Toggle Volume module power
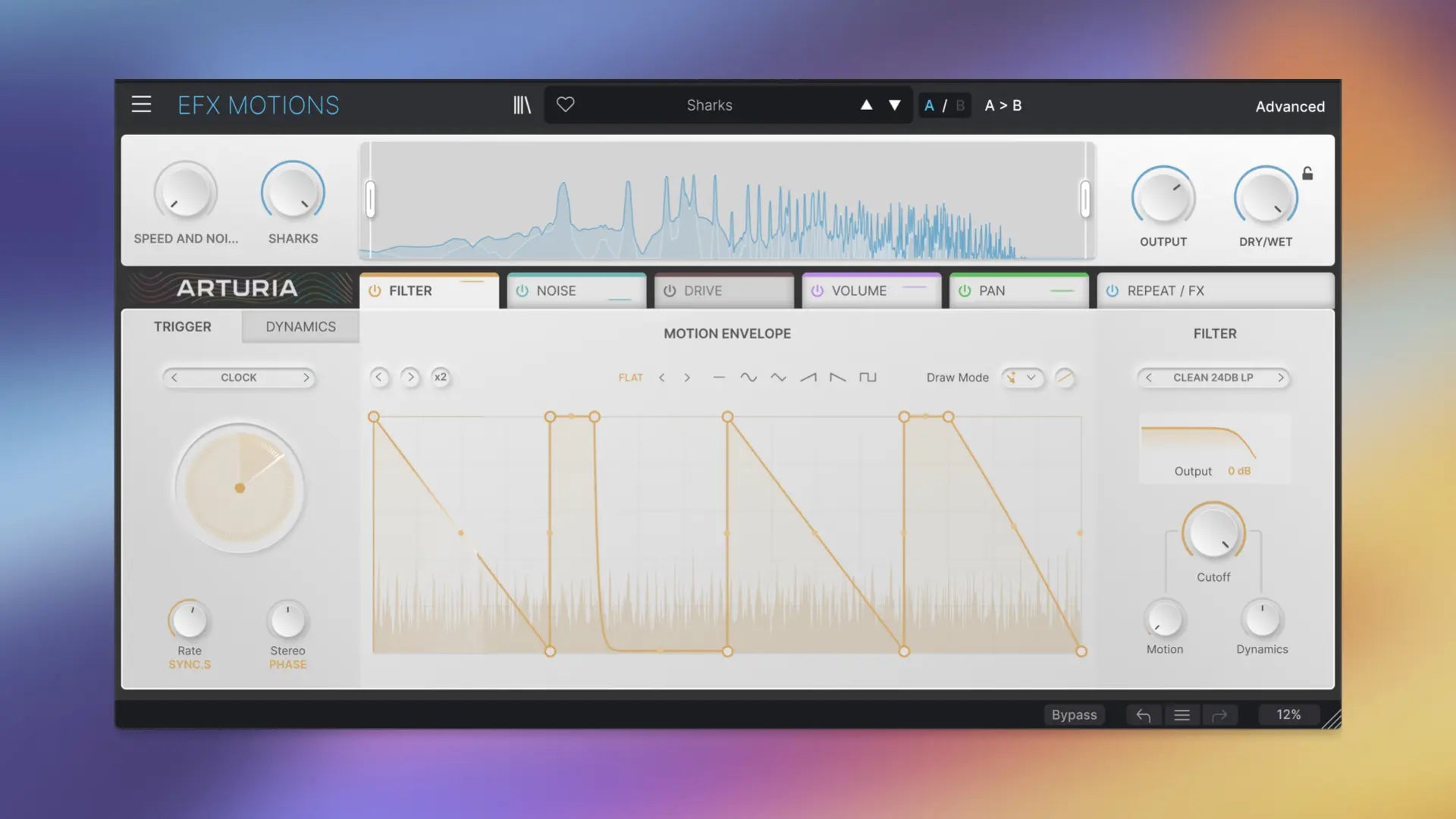Image resolution: width=1456 pixels, height=819 pixels. (x=817, y=291)
